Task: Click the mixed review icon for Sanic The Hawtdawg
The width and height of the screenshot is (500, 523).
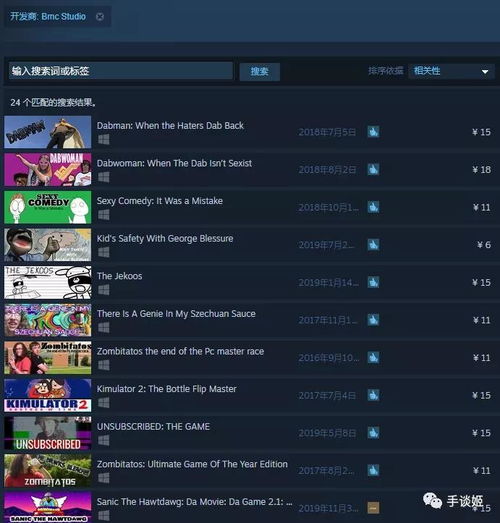Action: [373, 508]
